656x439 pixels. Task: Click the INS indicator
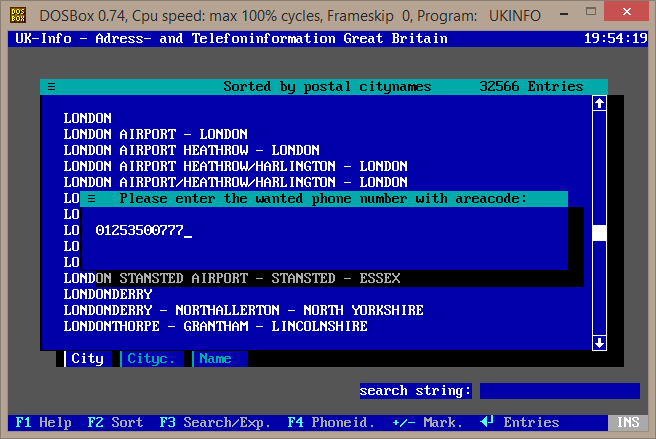tap(628, 422)
